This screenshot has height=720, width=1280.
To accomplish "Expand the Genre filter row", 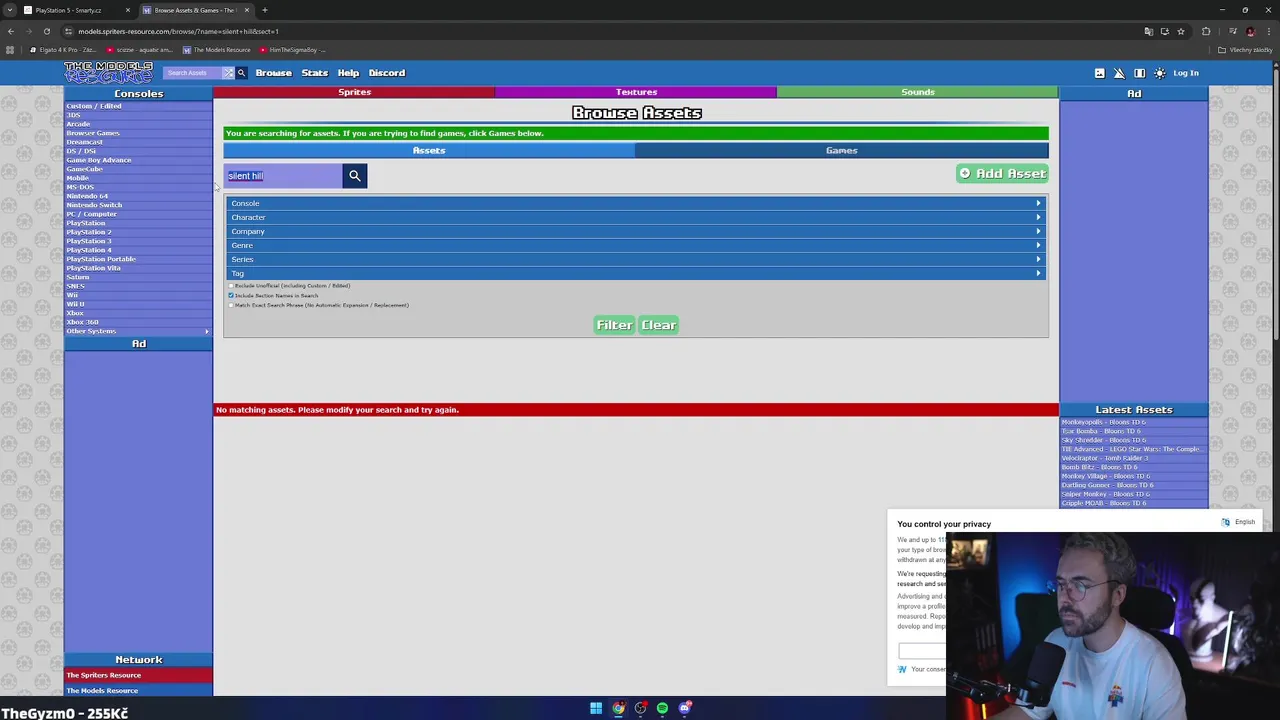I will pyautogui.click(x=636, y=245).
